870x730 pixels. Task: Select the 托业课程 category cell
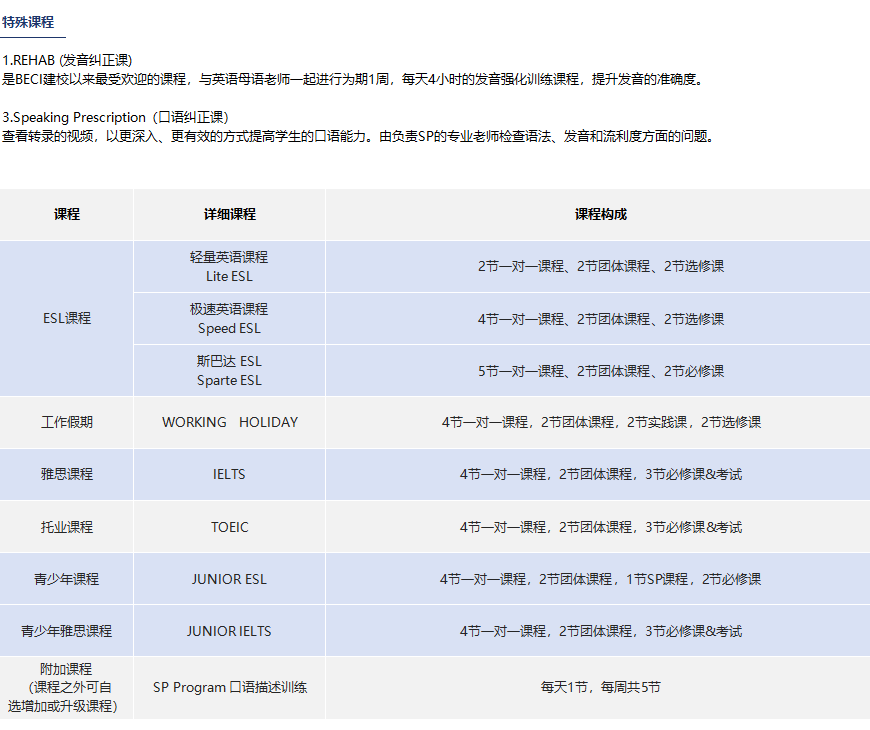[x=67, y=527]
